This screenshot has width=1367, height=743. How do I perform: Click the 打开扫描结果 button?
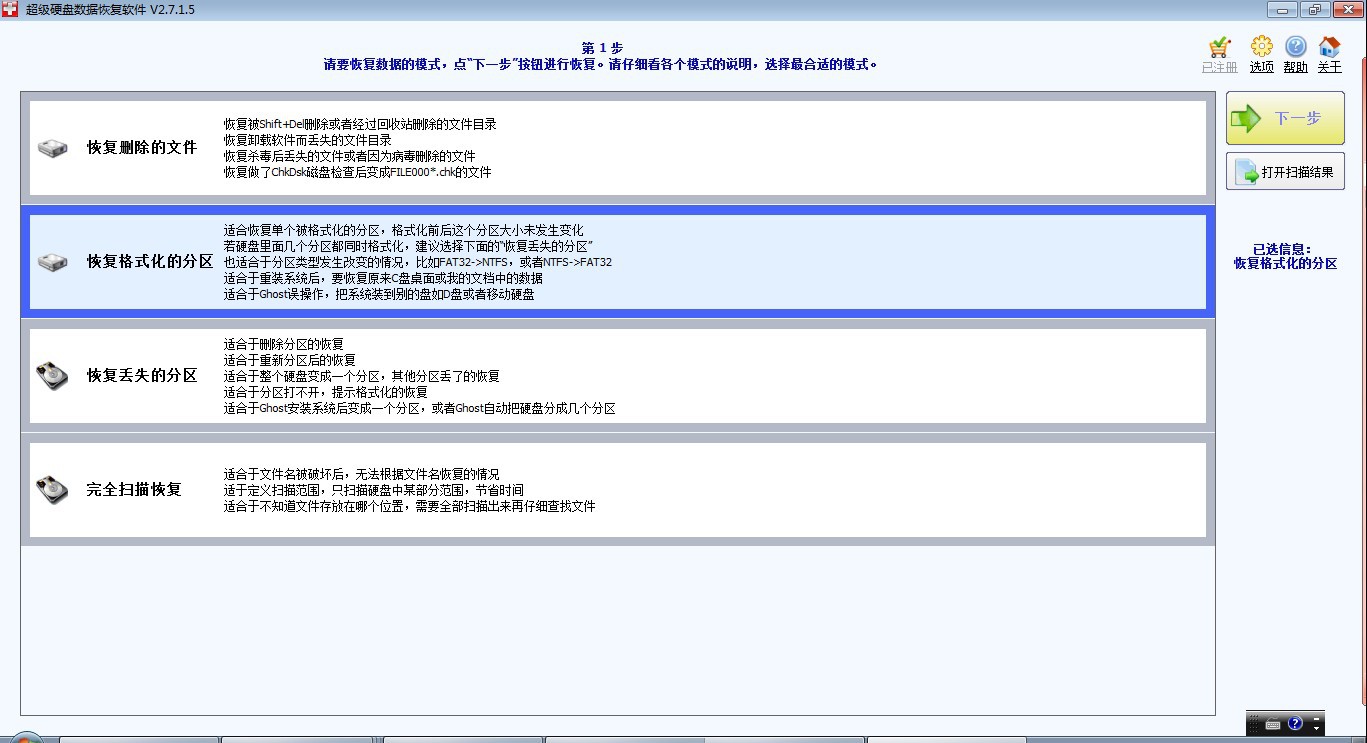click(1285, 172)
